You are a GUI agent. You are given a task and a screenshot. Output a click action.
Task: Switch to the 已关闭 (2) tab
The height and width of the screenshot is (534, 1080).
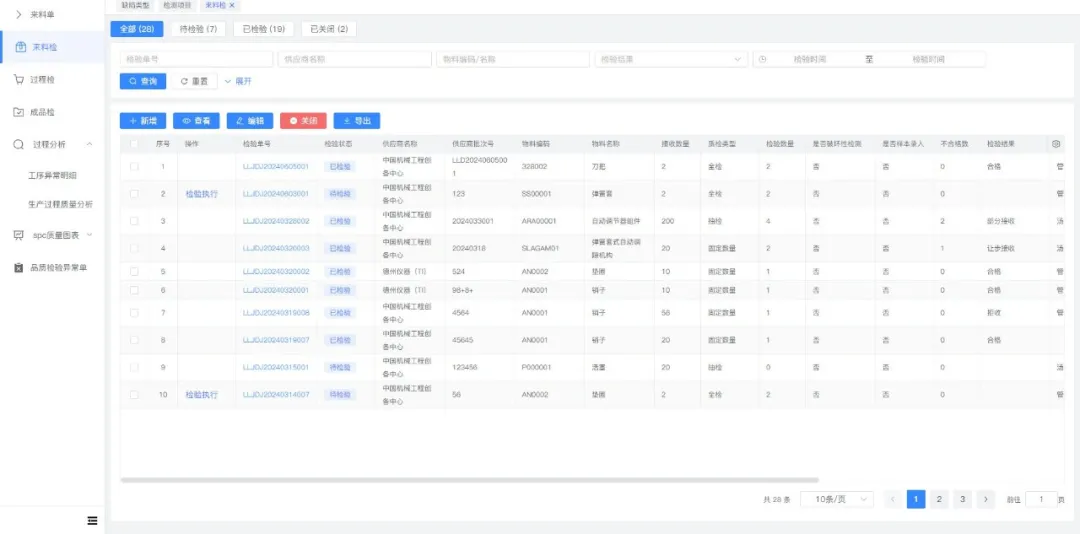click(328, 29)
